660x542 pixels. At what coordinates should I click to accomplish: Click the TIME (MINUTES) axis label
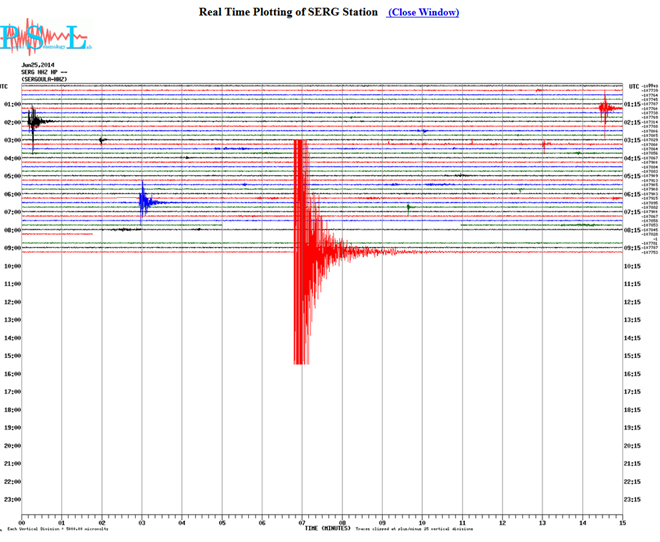328,528
